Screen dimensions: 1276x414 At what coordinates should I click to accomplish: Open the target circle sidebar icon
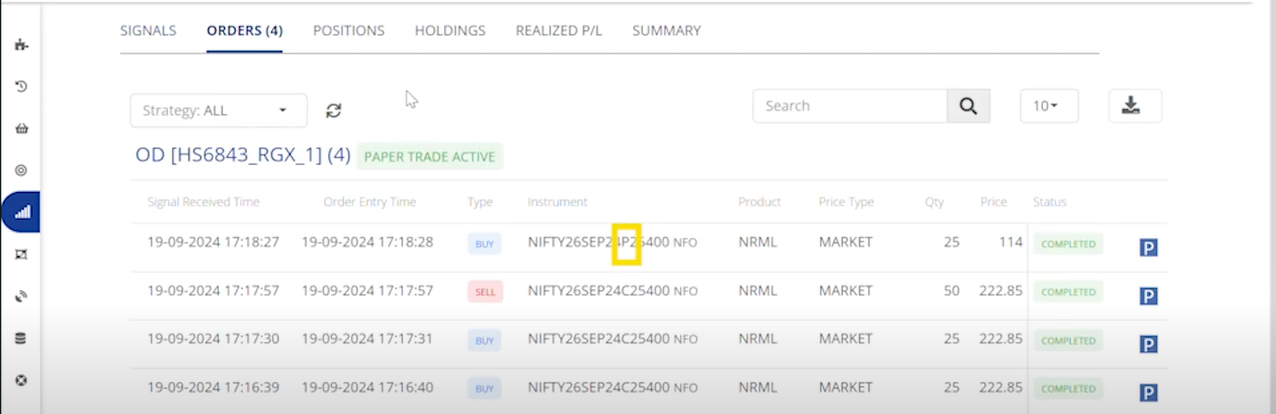coord(21,170)
